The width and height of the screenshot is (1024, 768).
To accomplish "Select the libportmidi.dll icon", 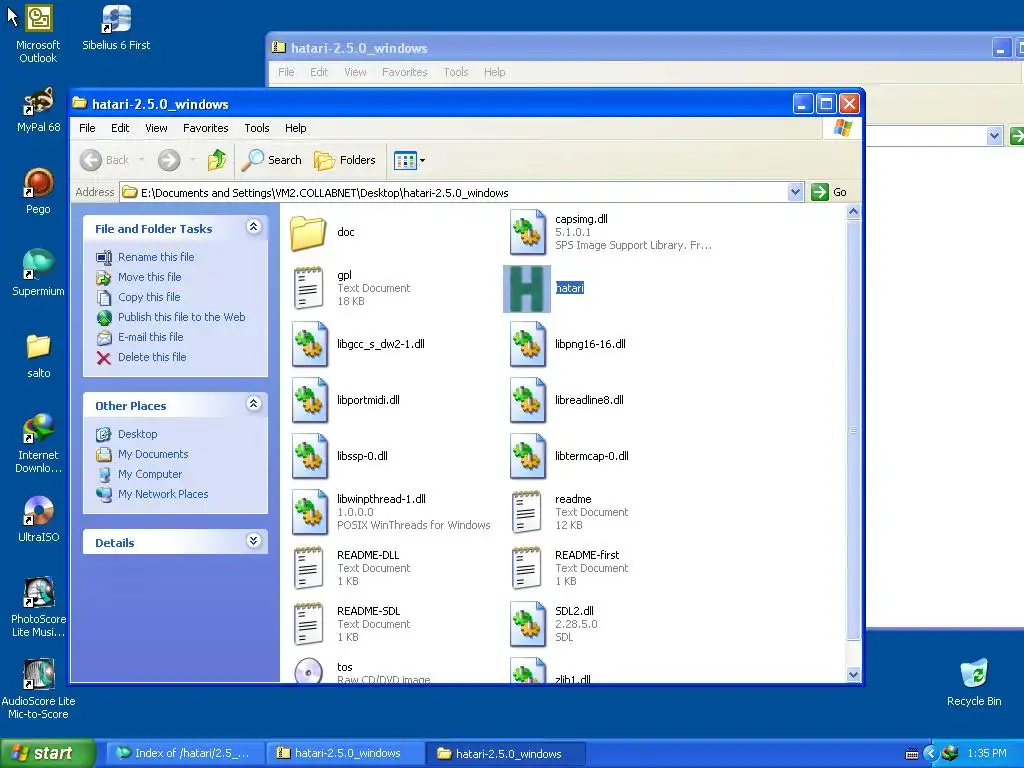I will (x=310, y=400).
